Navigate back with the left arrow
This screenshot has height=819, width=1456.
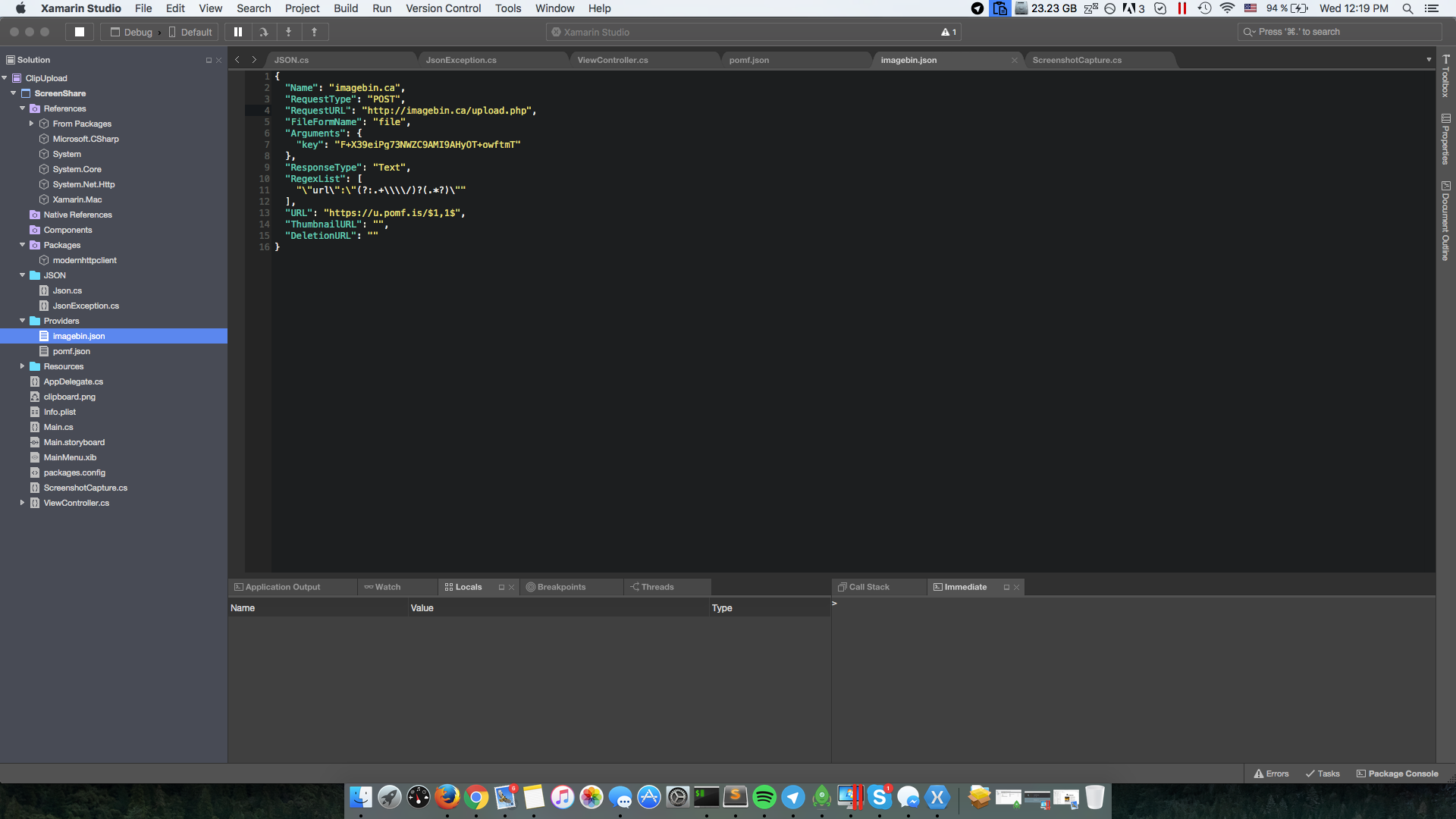click(x=237, y=60)
